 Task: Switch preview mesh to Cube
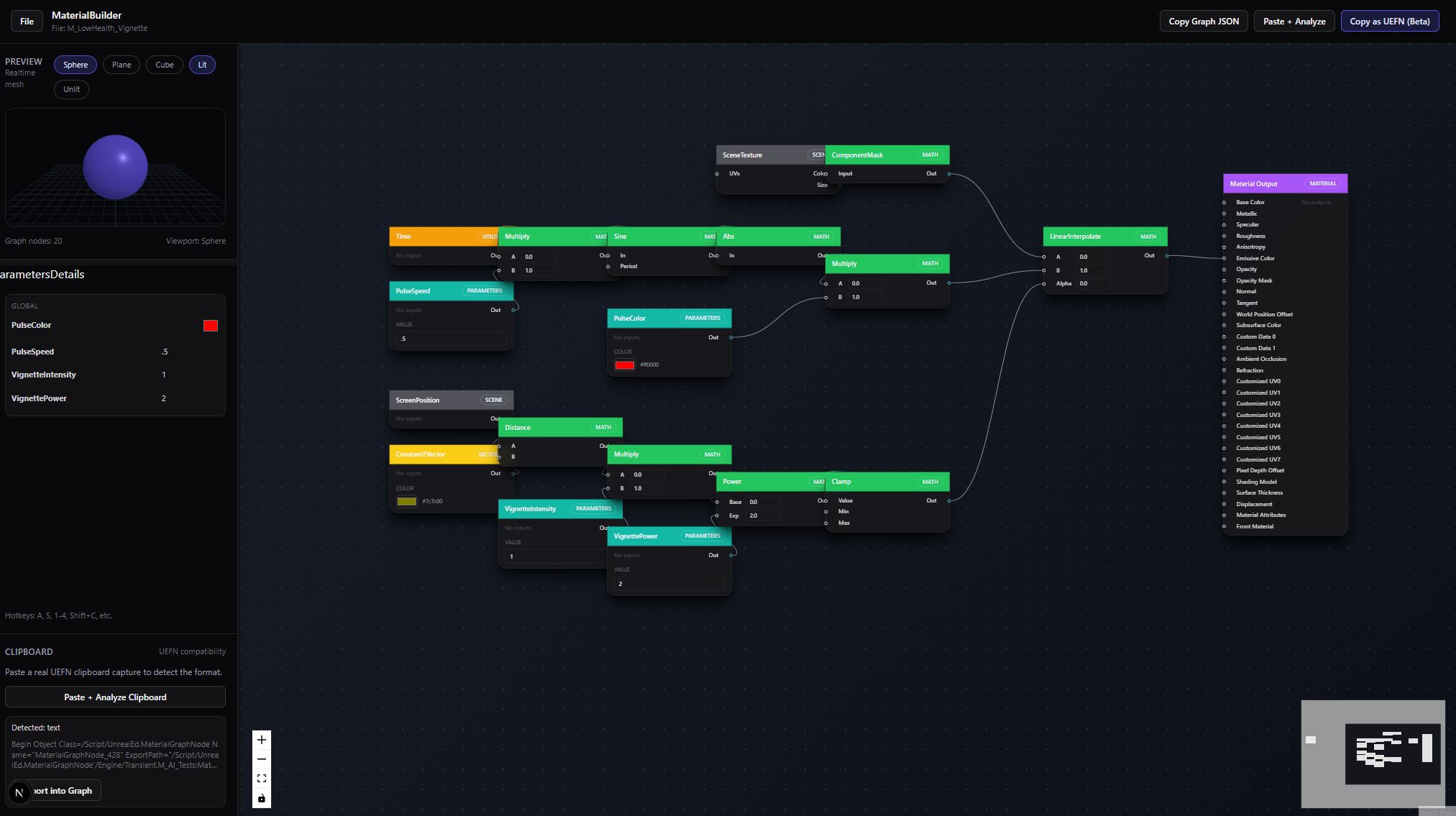tap(165, 65)
